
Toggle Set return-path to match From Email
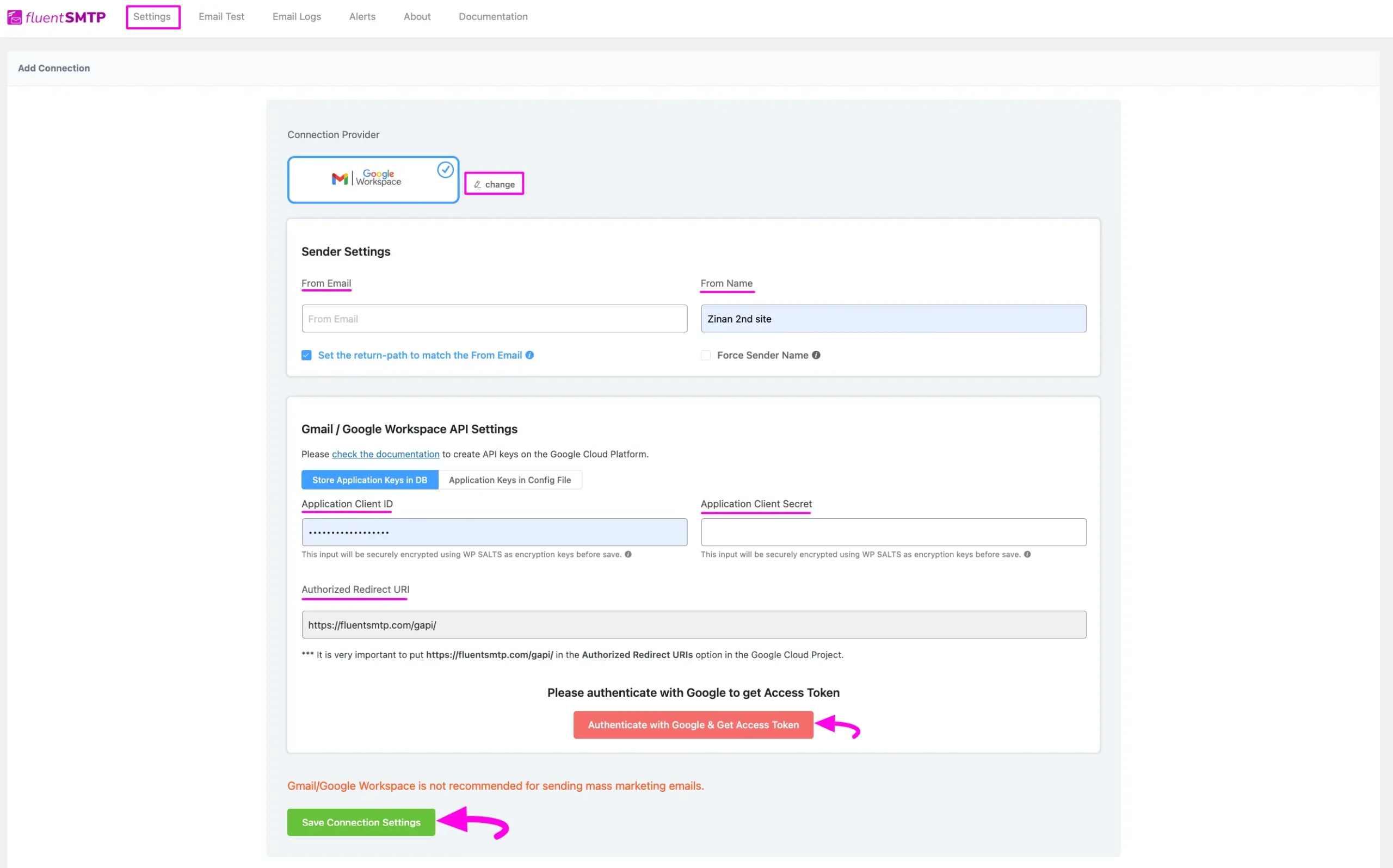pyautogui.click(x=307, y=355)
